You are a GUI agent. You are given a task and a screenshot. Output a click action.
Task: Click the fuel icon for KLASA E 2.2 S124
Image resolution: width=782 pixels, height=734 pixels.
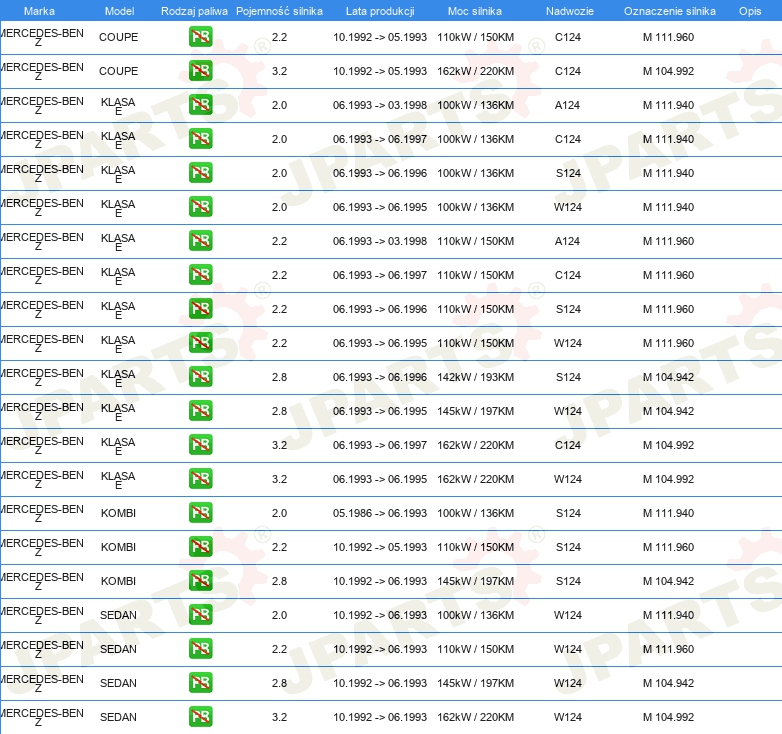(200, 309)
